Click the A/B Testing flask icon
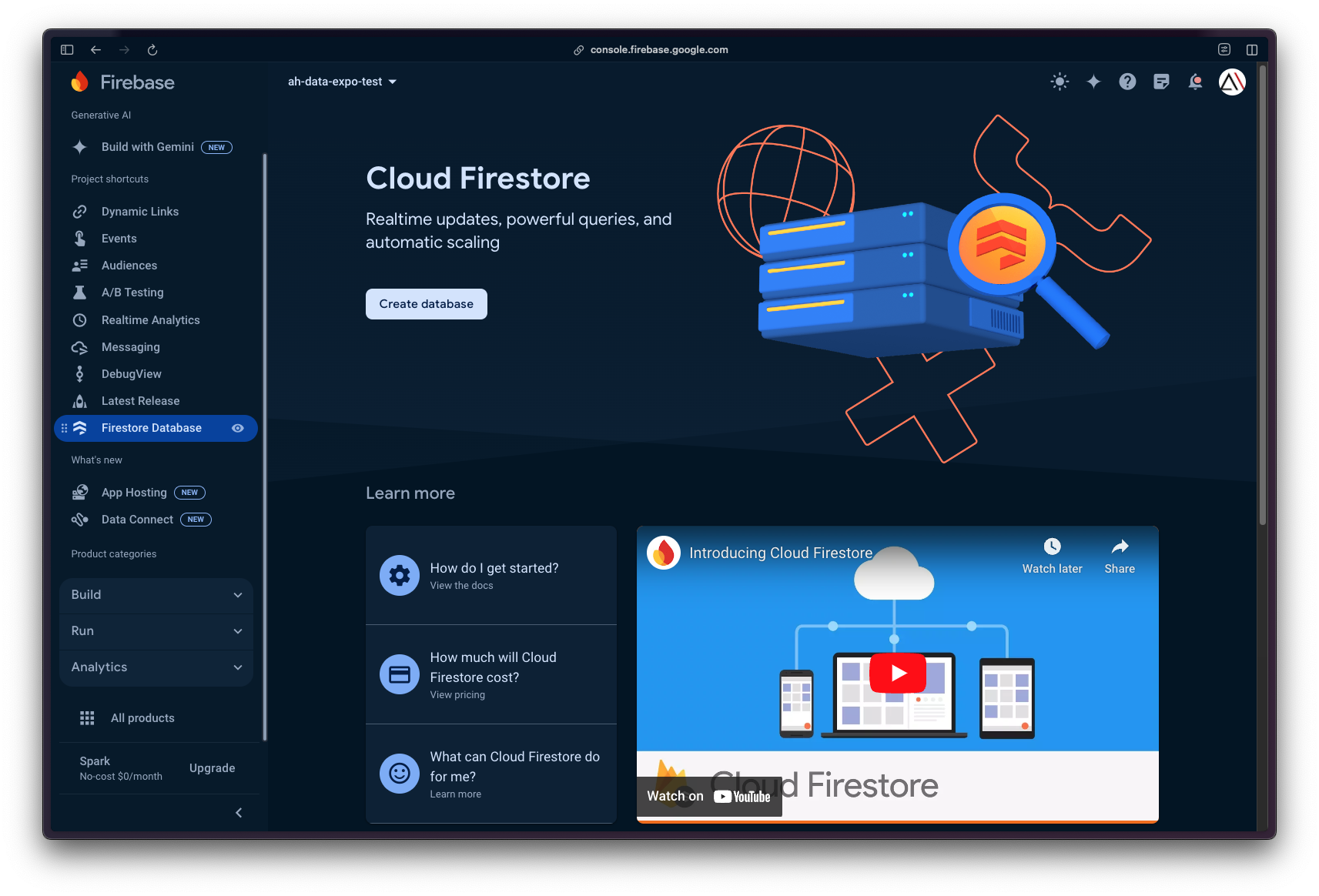 (x=79, y=293)
